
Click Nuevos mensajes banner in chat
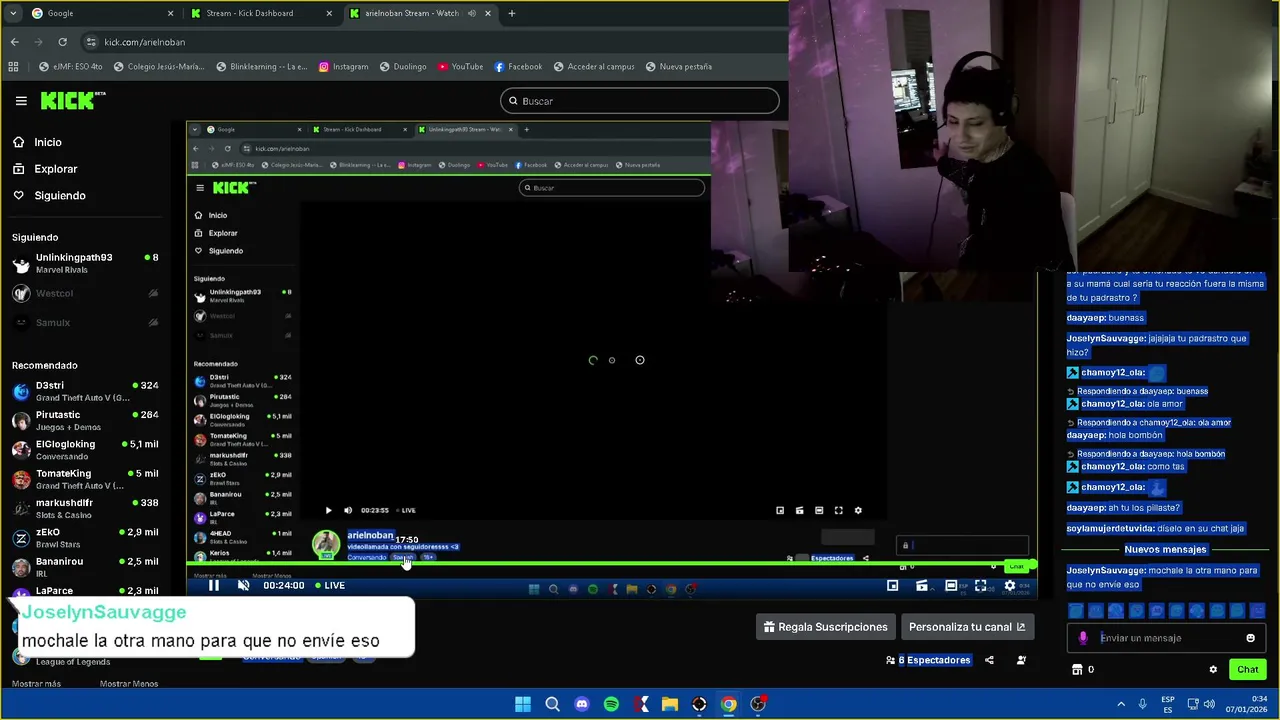1165,549
